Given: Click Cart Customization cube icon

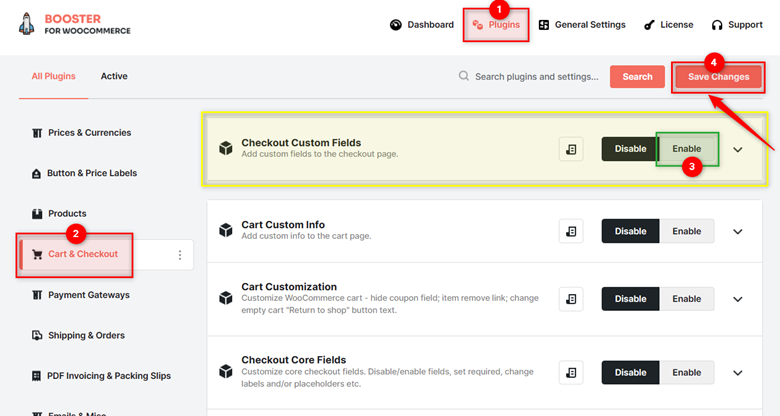Looking at the screenshot, I should [226, 298].
